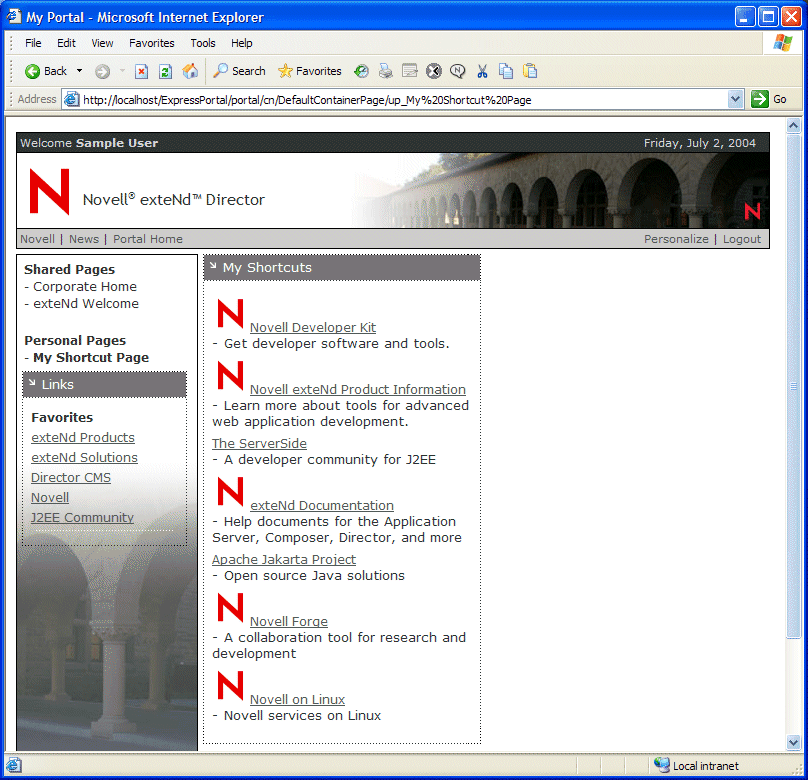This screenshot has width=808, height=780.
Task: Select My Shortcut Page
Action: point(91,358)
